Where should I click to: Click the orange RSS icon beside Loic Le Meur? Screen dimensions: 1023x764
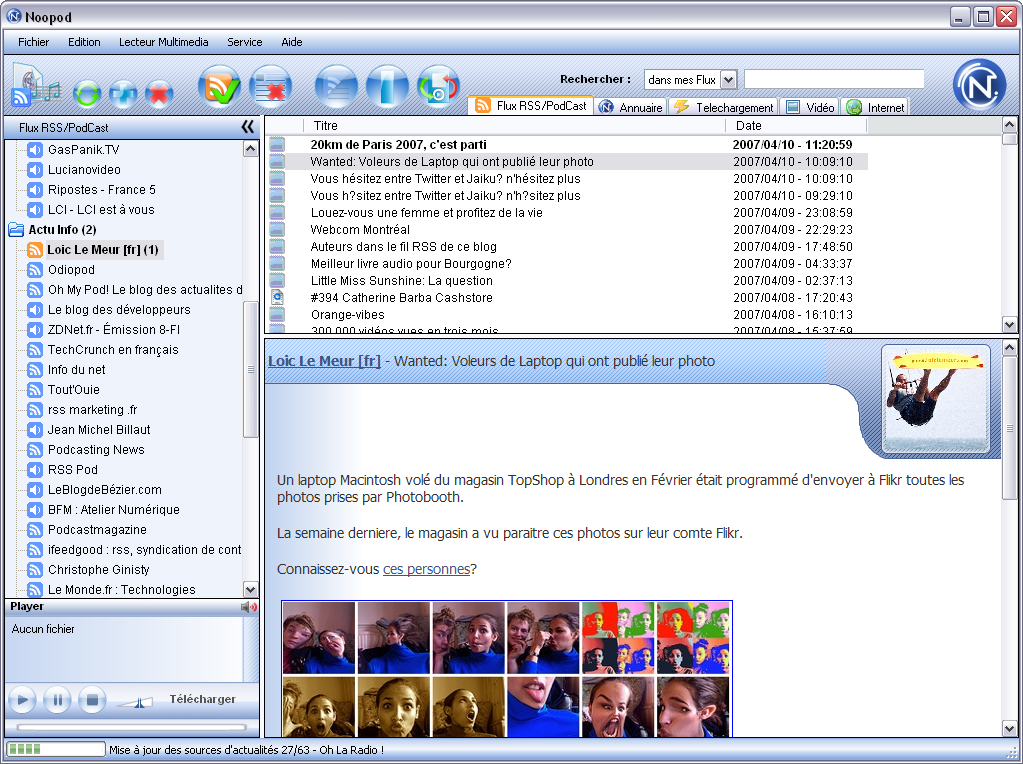pyautogui.click(x=35, y=250)
